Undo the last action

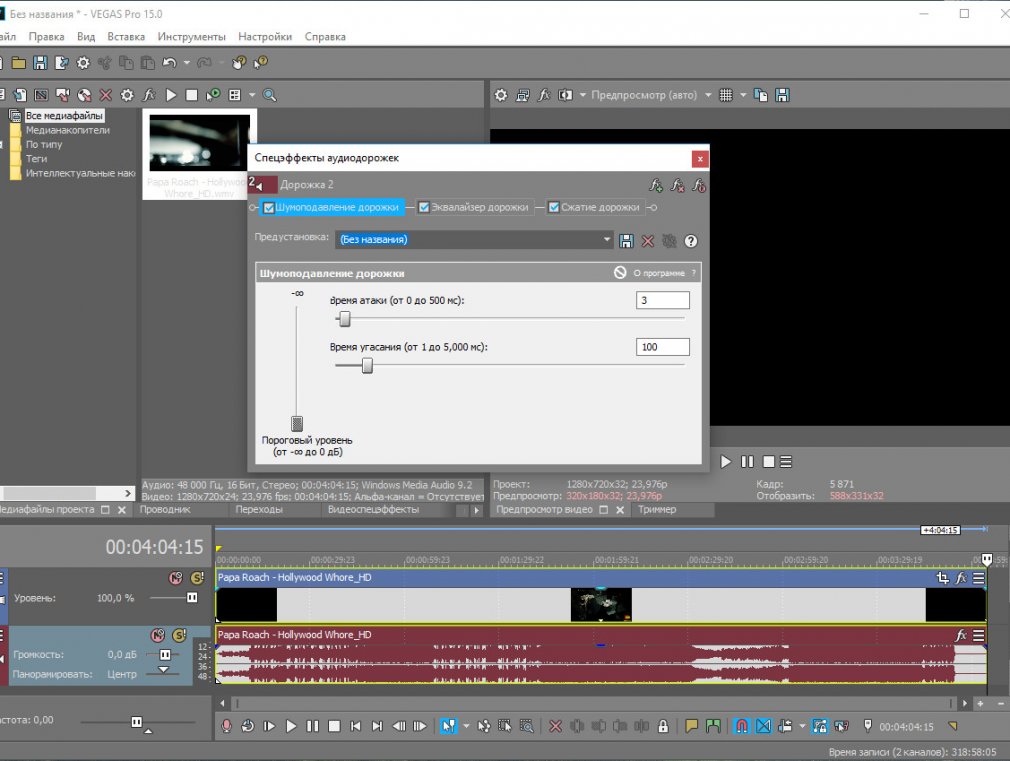coord(169,63)
